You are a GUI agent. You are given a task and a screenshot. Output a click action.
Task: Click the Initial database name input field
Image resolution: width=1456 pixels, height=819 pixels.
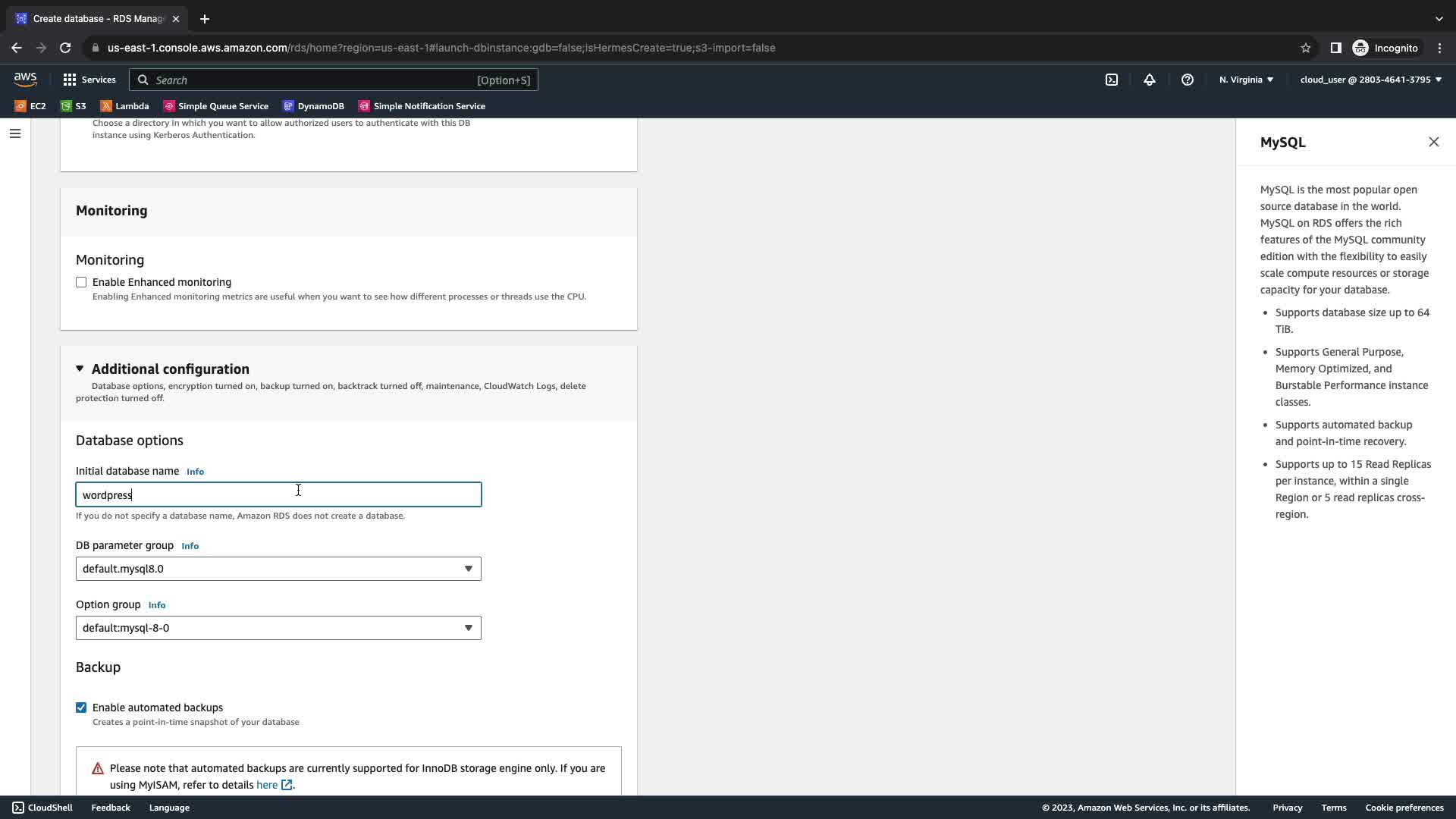[278, 495]
